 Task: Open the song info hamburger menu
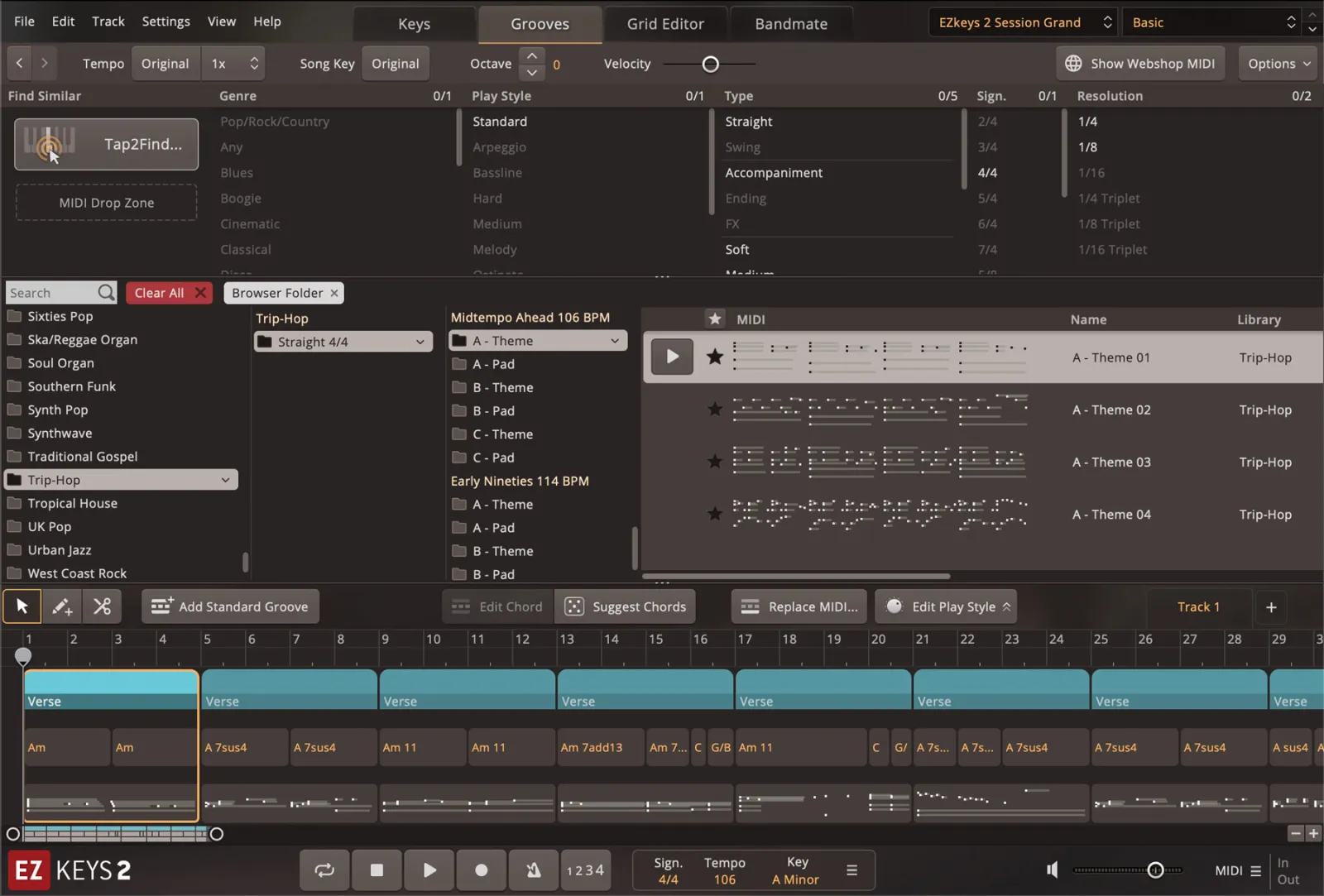tap(851, 870)
